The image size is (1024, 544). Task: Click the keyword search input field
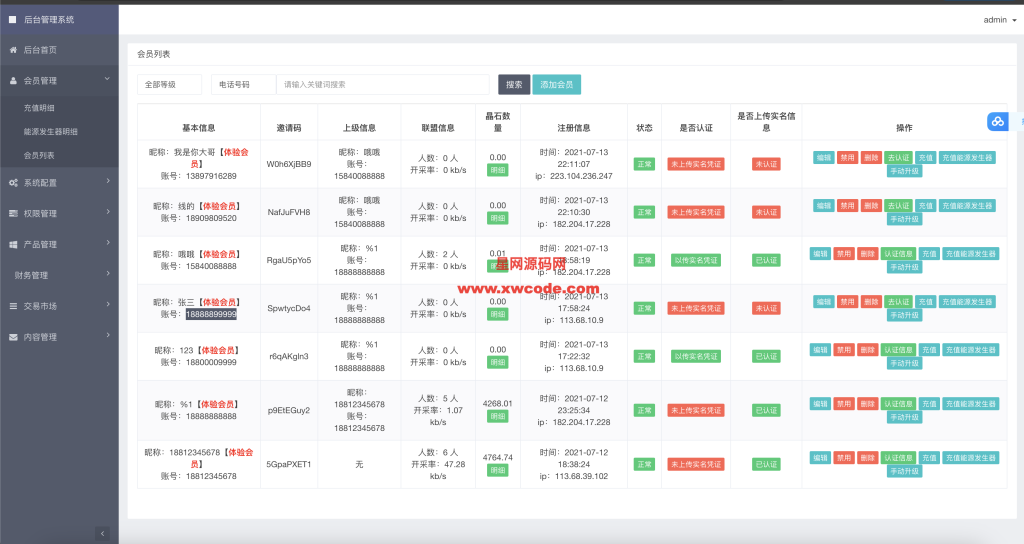click(383, 85)
